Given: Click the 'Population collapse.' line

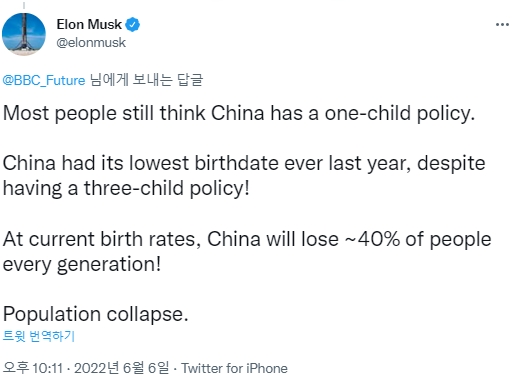Looking at the screenshot, I should pyautogui.click(x=96, y=314).
